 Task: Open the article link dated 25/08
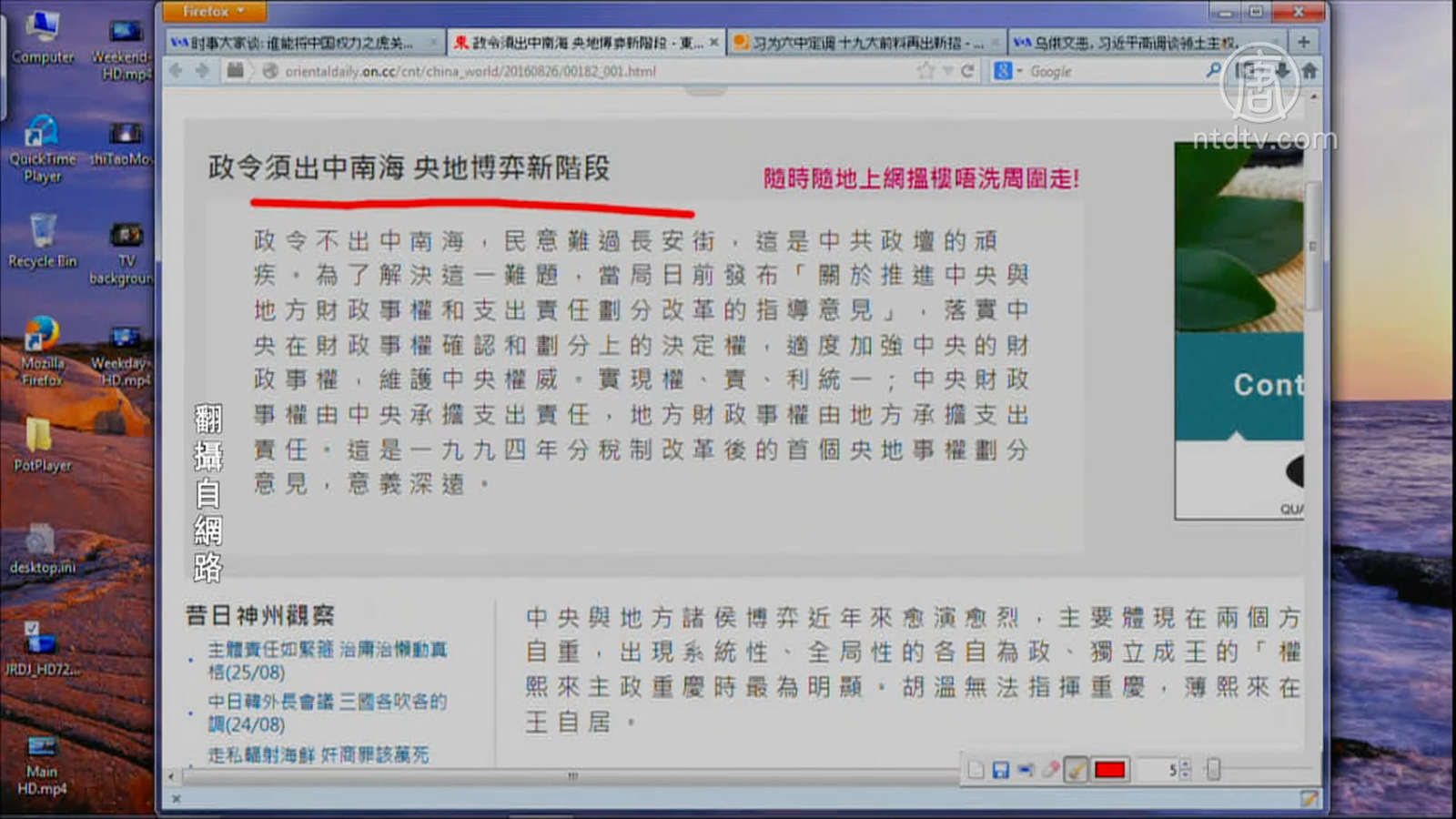tap(327, 661)
